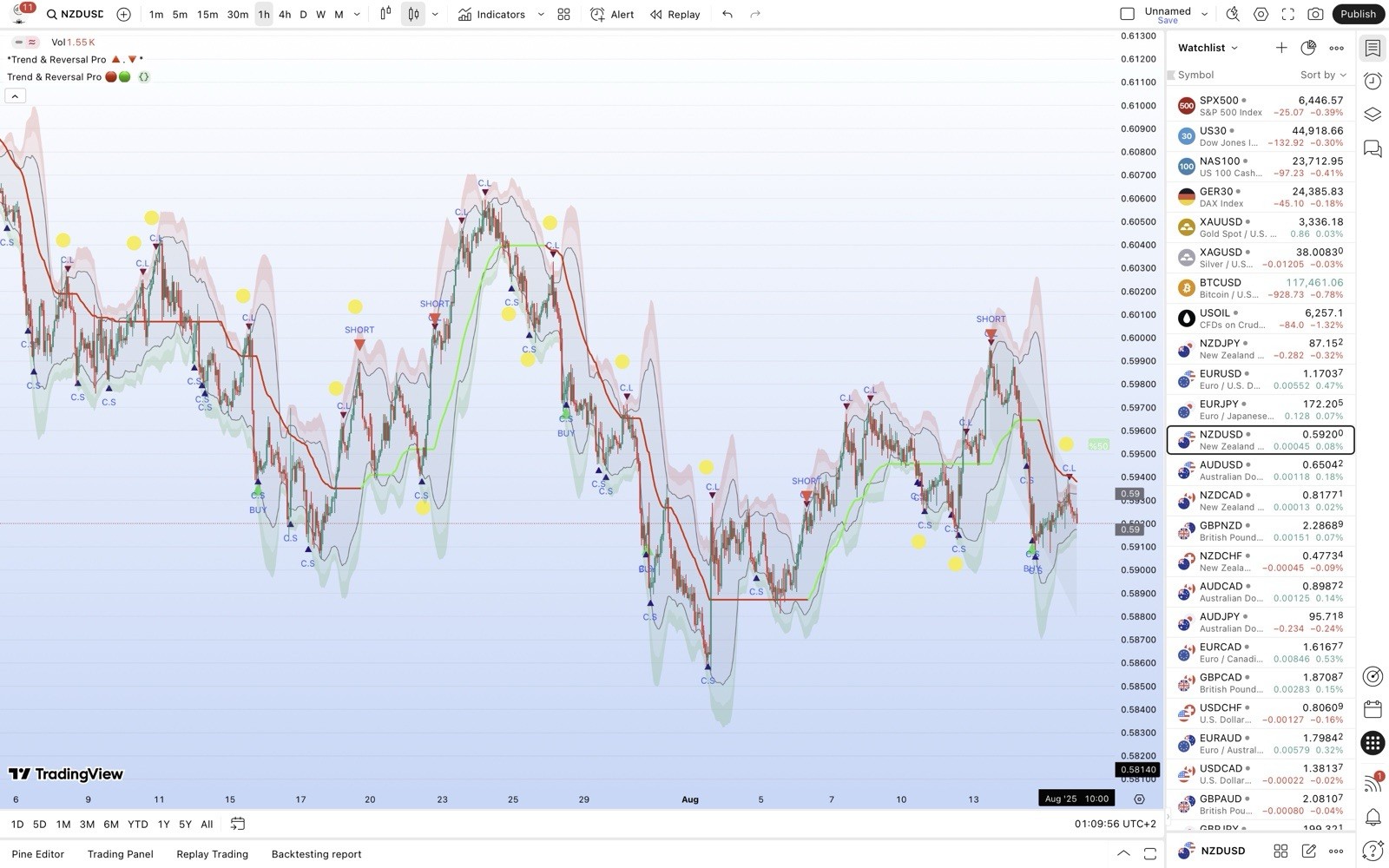Screen dimensions: 1389x868
Task: Toggle maximize bottom panel
Action: coord(1150,853)
